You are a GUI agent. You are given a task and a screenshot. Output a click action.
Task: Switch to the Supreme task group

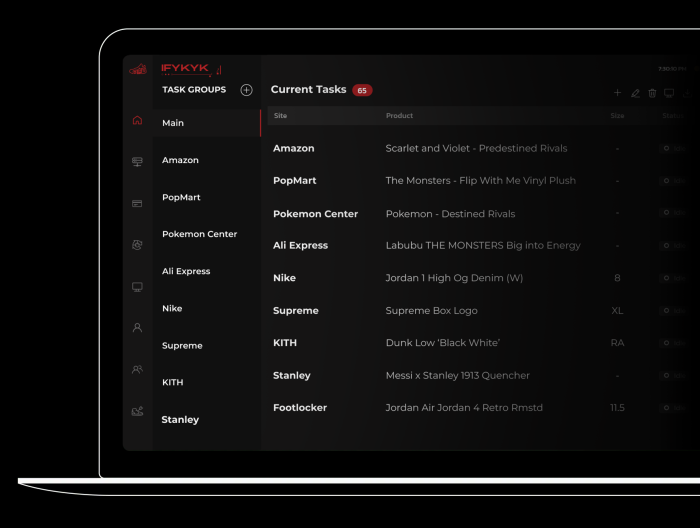[182, 346]
